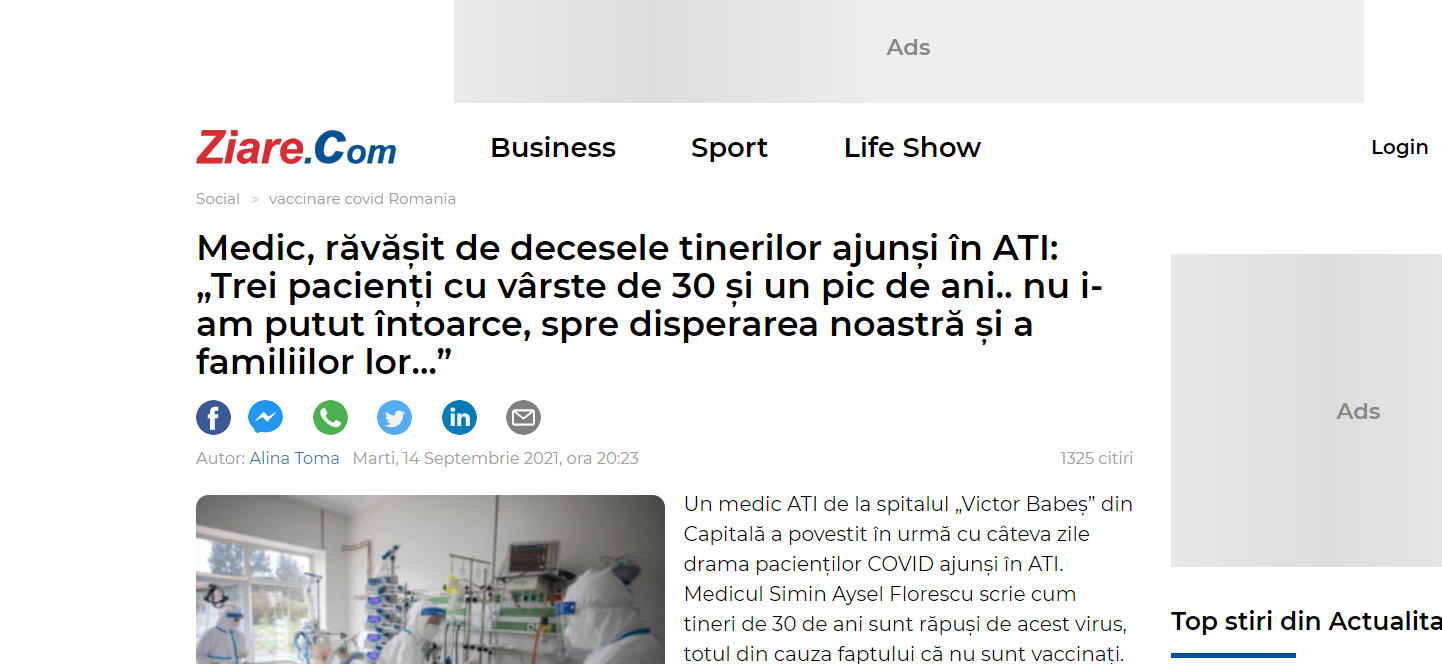Open the Business section
The image size is (1442, 664).
pos(553,147)
